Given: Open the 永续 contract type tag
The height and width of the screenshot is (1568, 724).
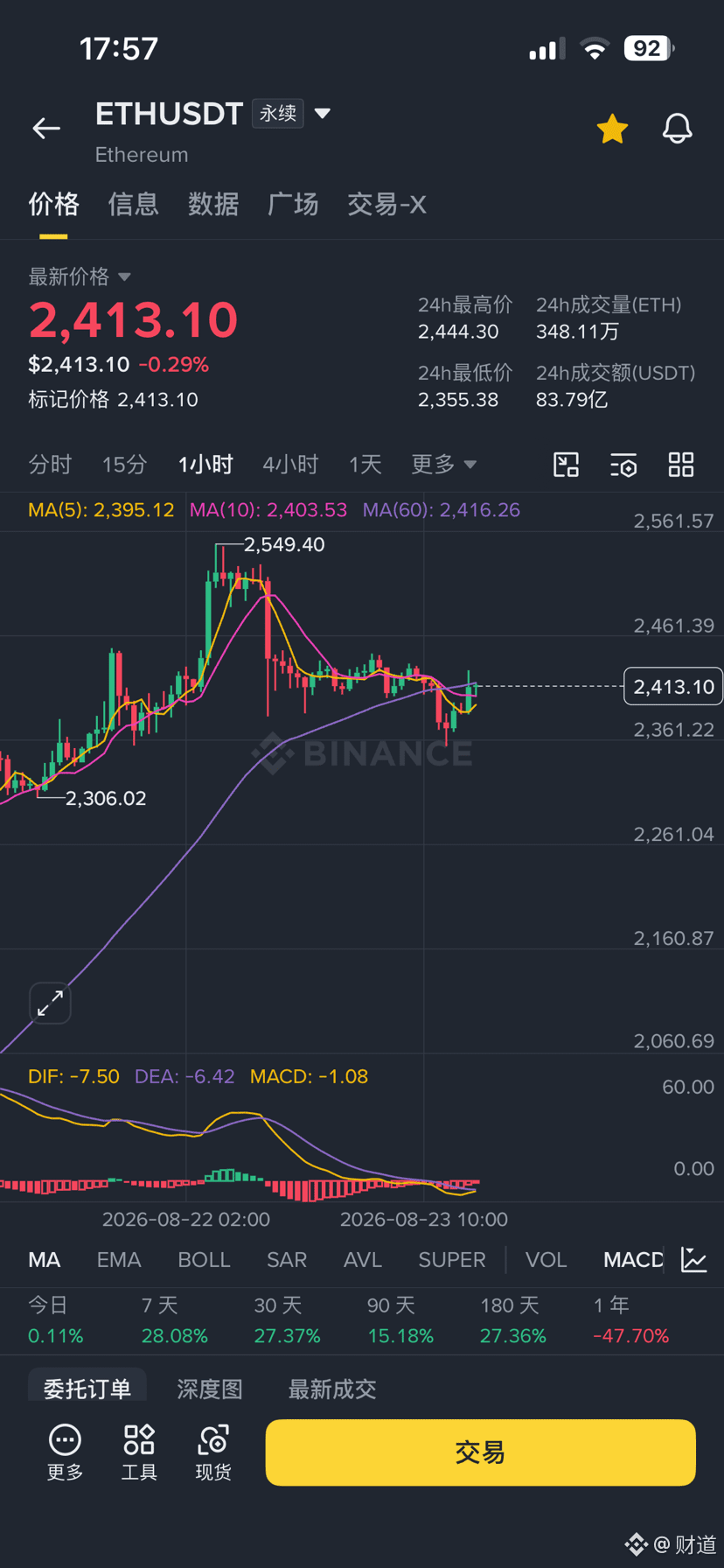Looking at the screenshot, I should coord(278,113).
